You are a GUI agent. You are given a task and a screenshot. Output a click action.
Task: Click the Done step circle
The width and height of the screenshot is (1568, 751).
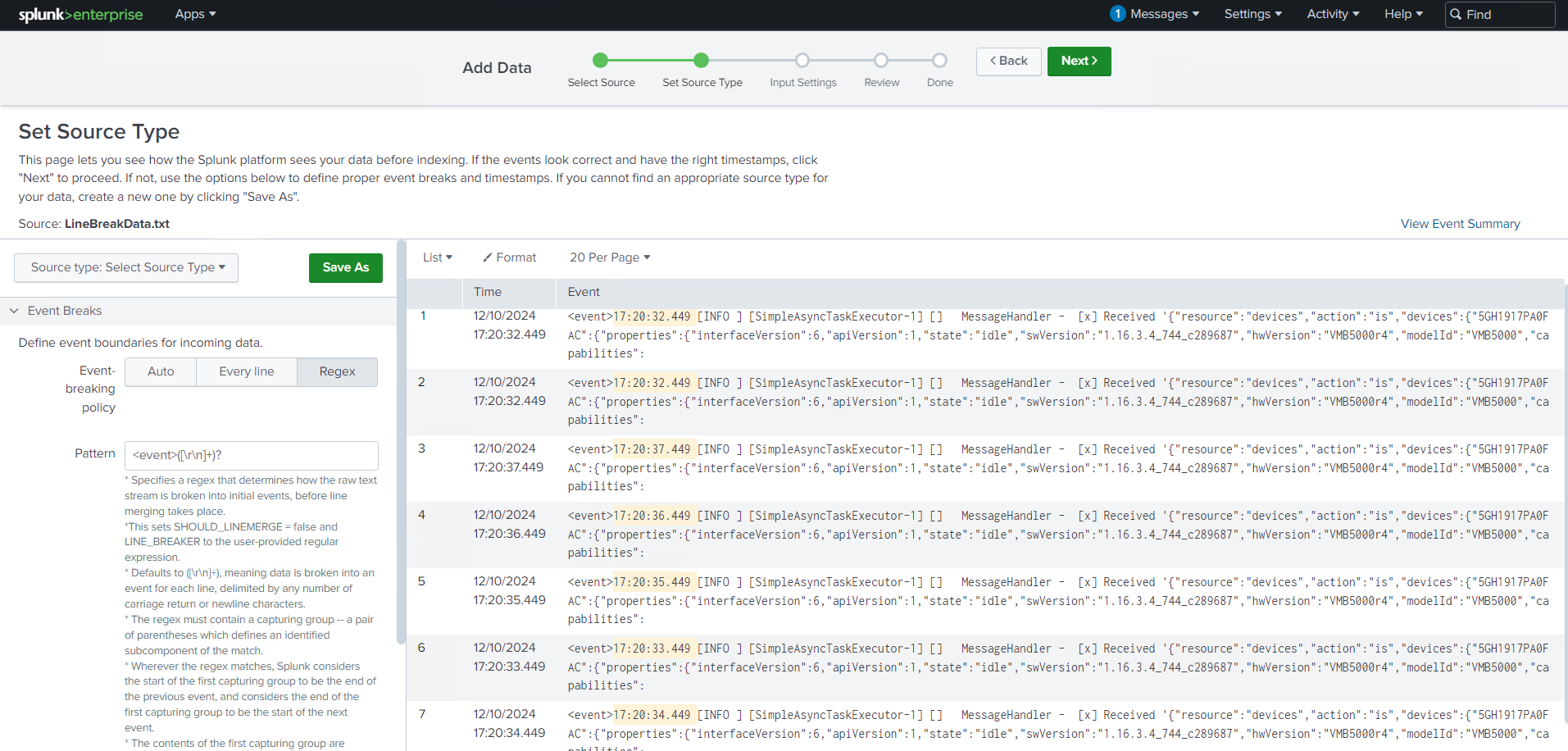pos(939,60)
